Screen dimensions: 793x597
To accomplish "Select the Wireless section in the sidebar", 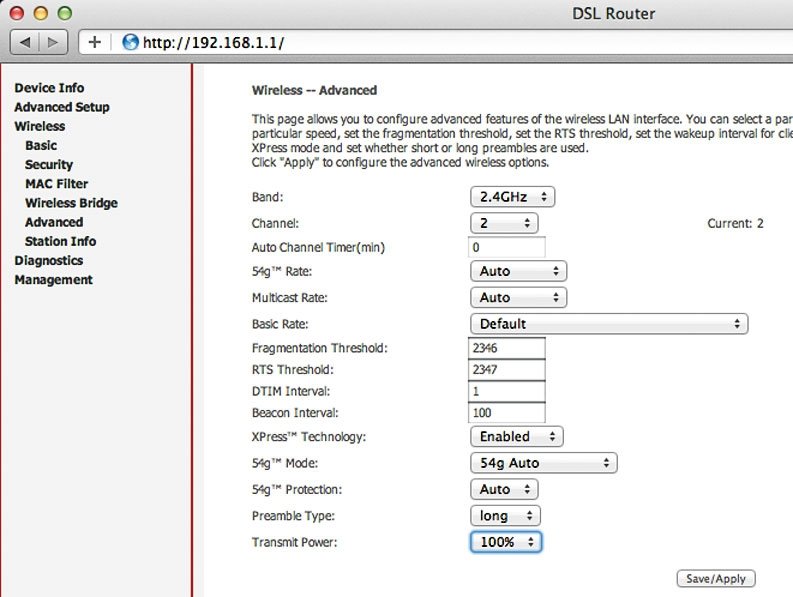I will click(x=39, y=126).
